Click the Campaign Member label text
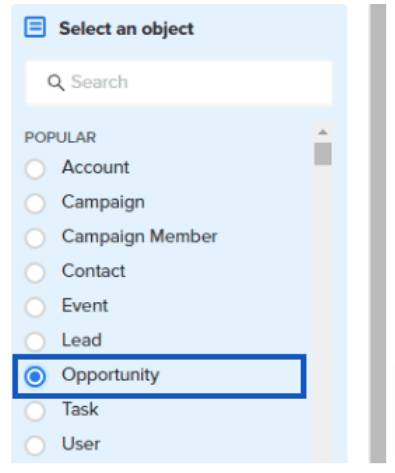The height and width of the screenshot is (473, 395). click(x=139, y=237)
